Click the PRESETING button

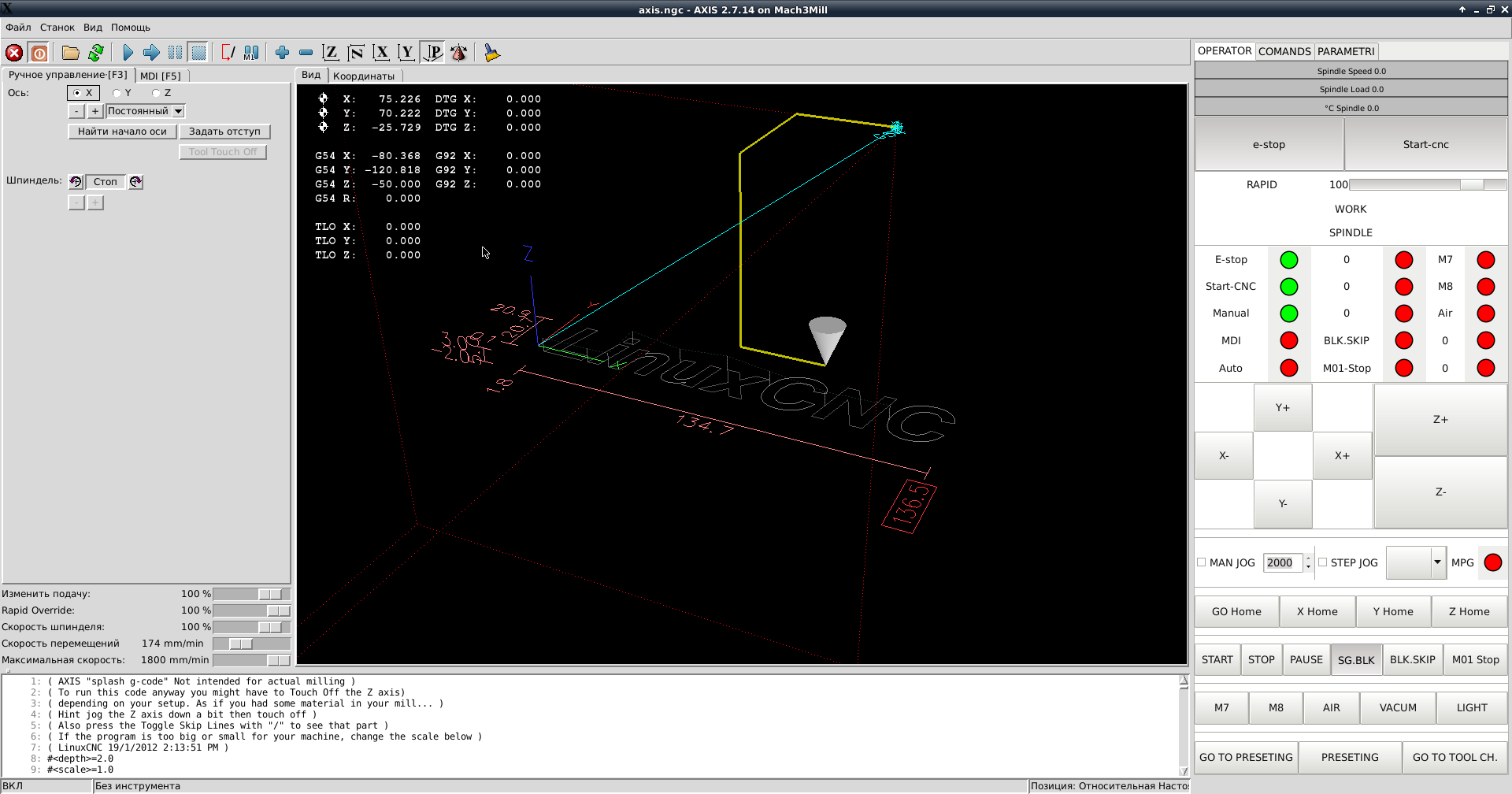[1350, 758]
